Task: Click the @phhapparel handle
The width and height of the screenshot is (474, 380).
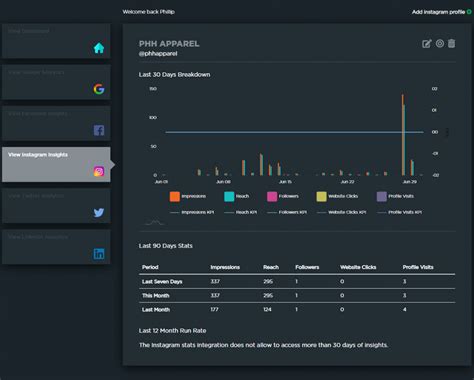Action: (158, 54)
